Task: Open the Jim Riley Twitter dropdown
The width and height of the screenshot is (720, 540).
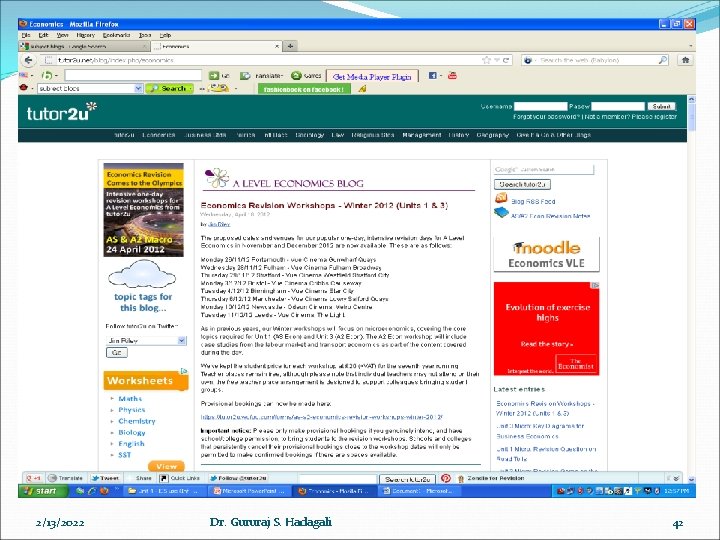Action: (x=182, y=340)
